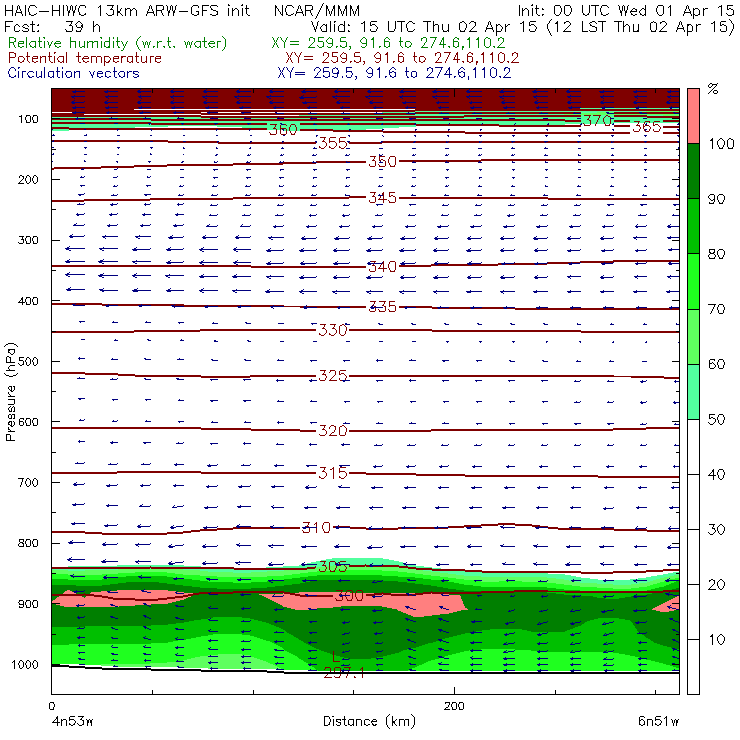The width and height of the screenshot is (740, 740).
Task: Click the 315 contour label
Action: click(333, 472)
